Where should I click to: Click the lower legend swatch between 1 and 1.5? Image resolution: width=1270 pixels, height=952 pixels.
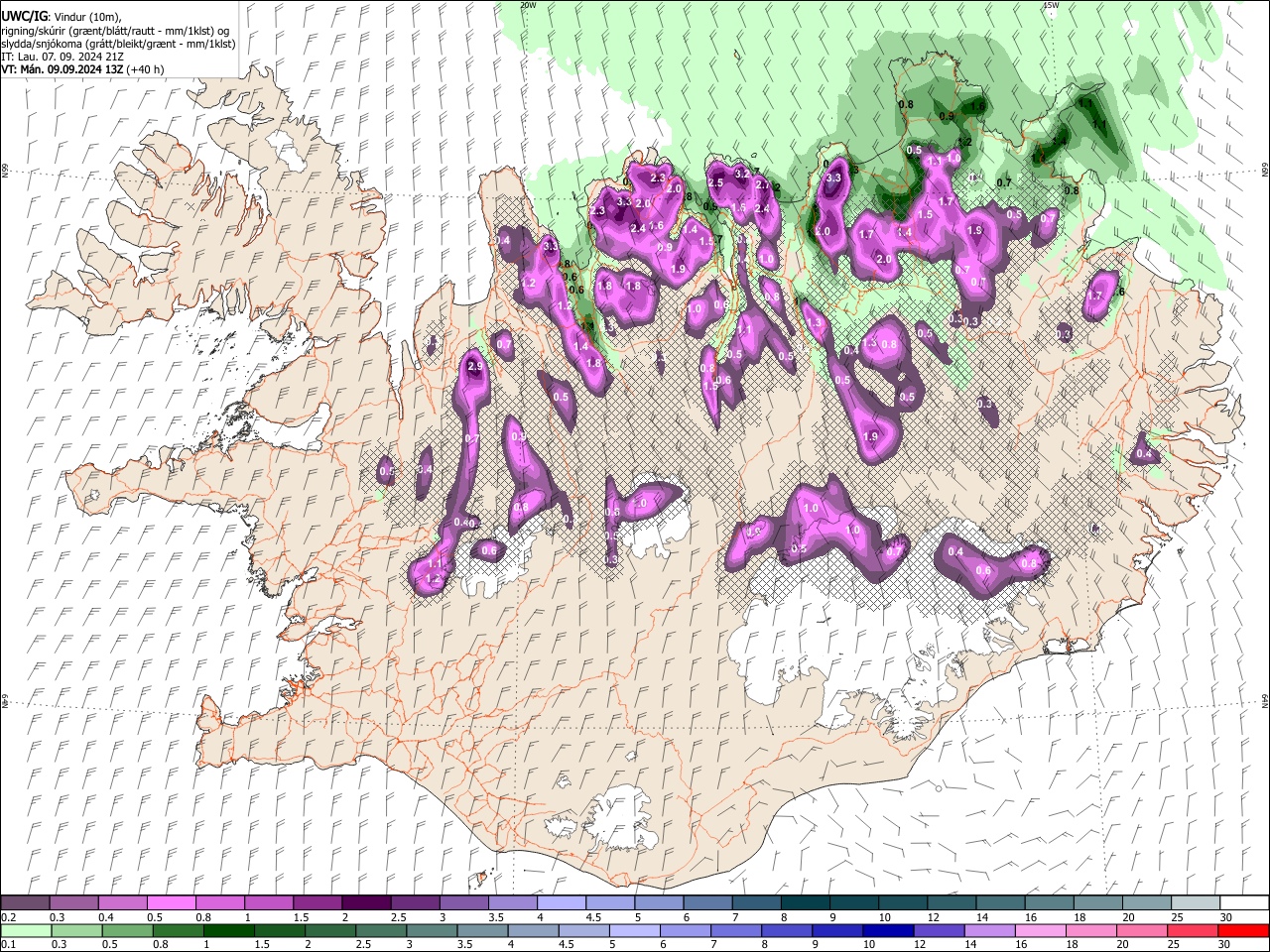pyautogui.click(x=228, y=930)
